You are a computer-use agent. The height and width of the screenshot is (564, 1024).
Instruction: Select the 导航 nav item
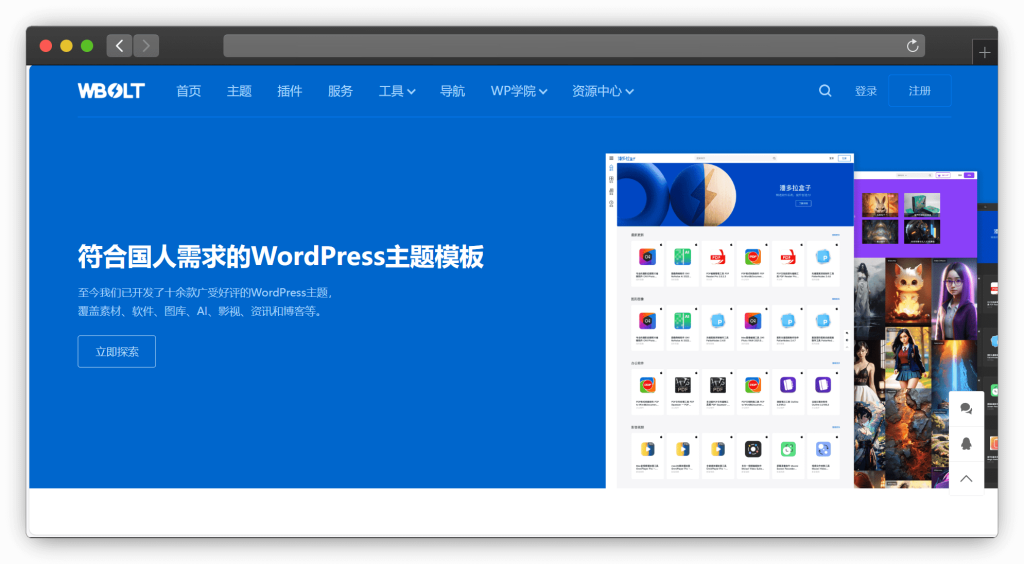[452, 91]
